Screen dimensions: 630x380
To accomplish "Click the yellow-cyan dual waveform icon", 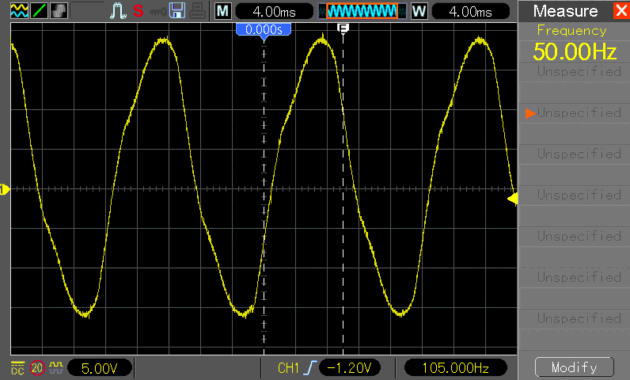I will coord(19,10).
